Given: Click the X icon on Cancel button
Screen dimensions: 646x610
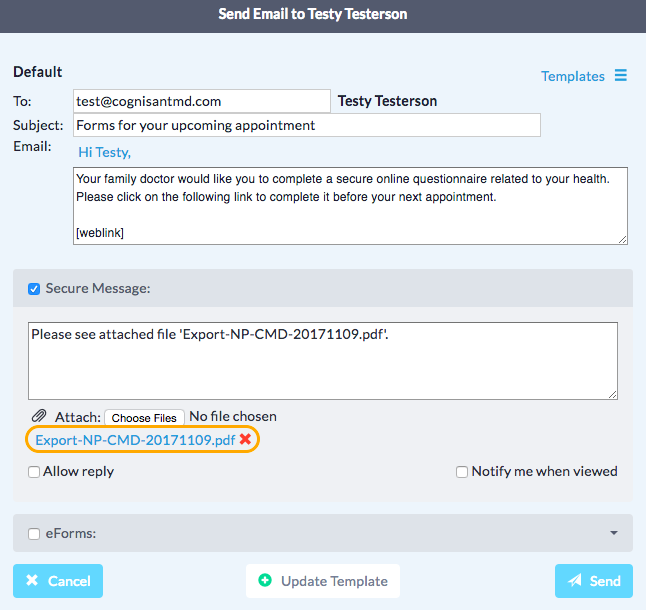Looking at the screenshot, I should pos(33,581).
